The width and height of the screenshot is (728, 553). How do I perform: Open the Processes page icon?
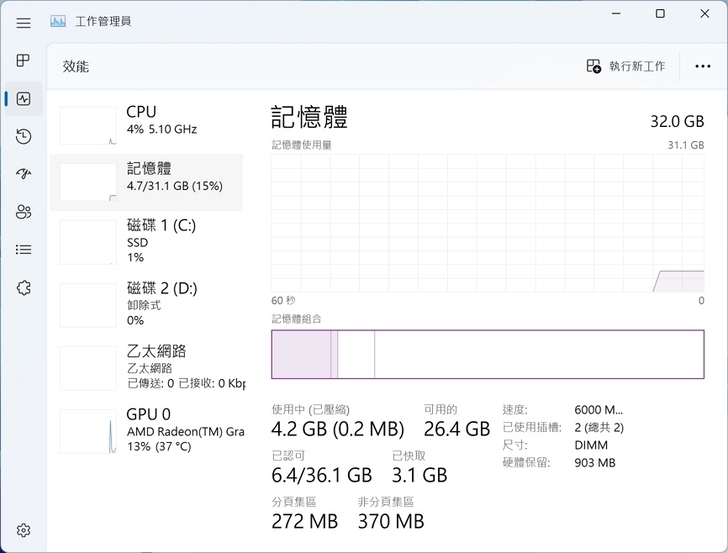pos(24,61)
